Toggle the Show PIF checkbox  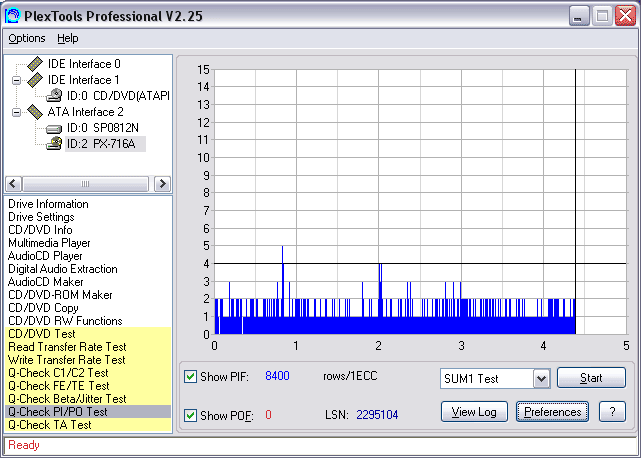coord(190,376)
